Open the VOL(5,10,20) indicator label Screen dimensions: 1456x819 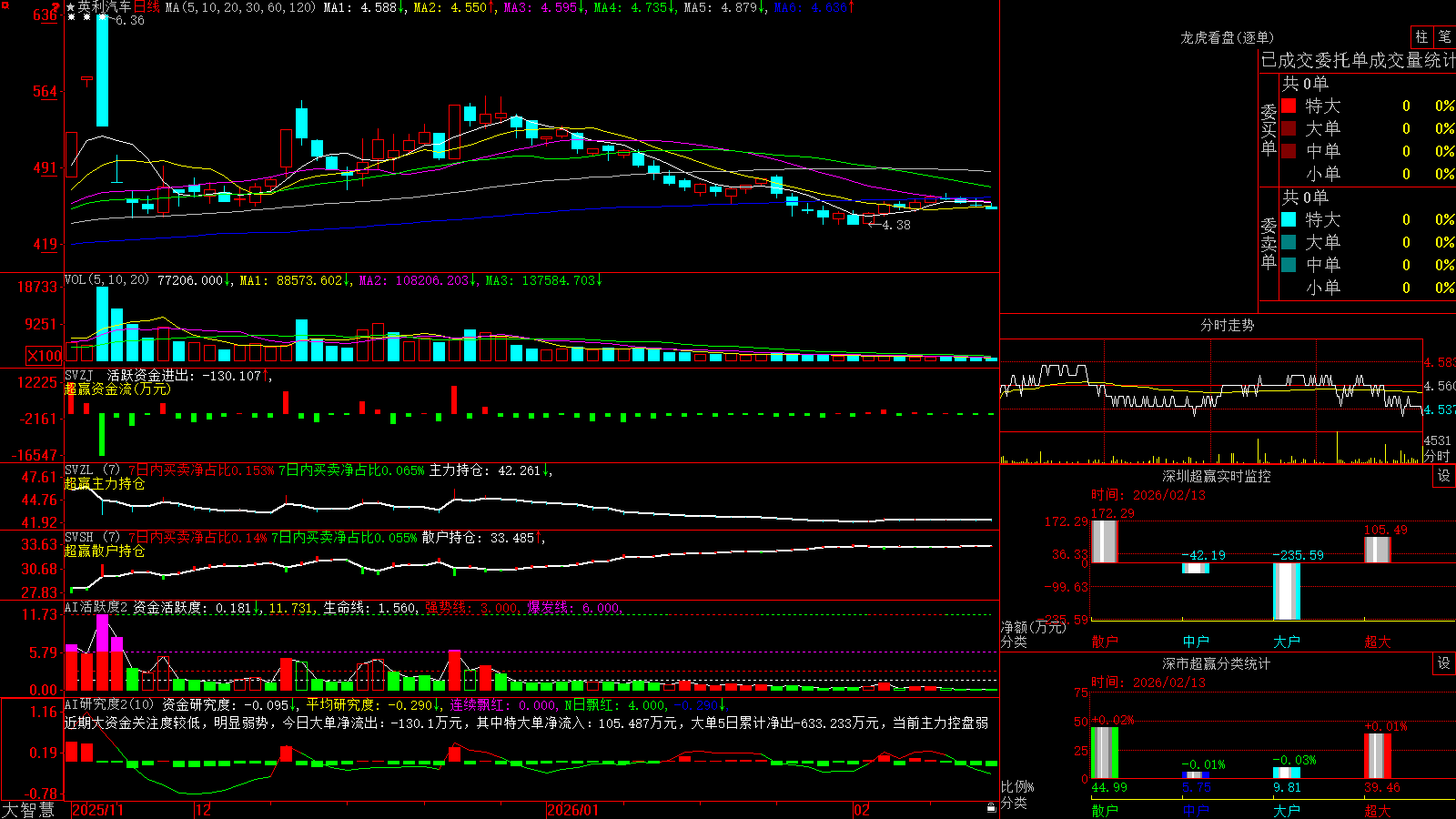click(106, 280)
